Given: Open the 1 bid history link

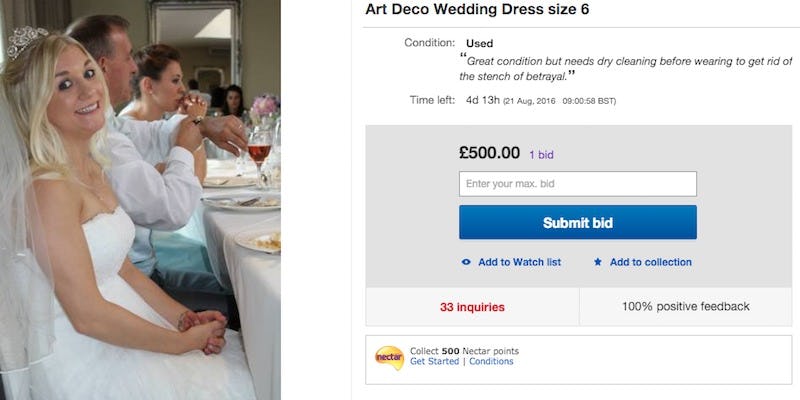Looking at the screenshot, I should (541, 155).
